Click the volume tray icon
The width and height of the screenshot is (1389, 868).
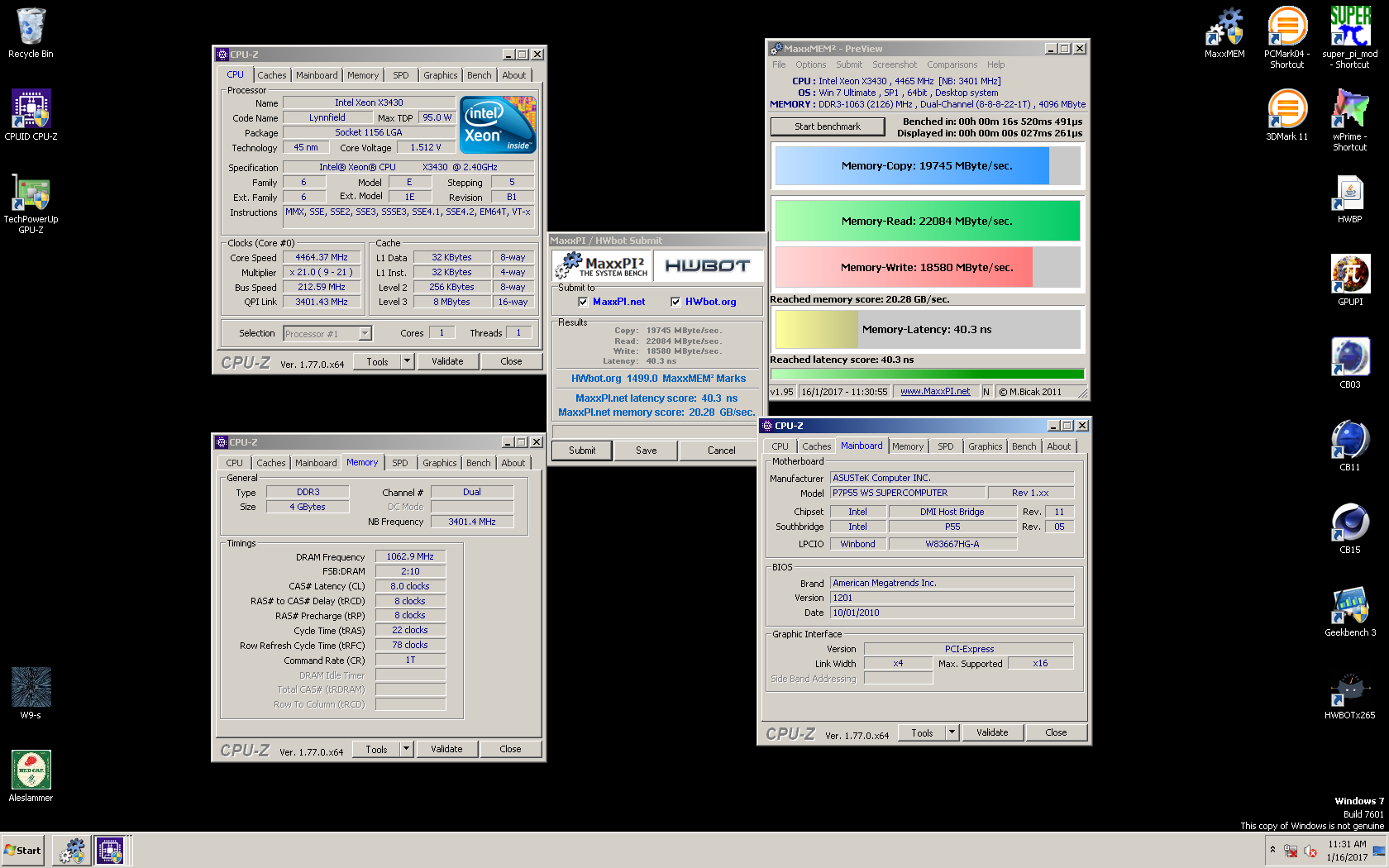pos(1310,851)
